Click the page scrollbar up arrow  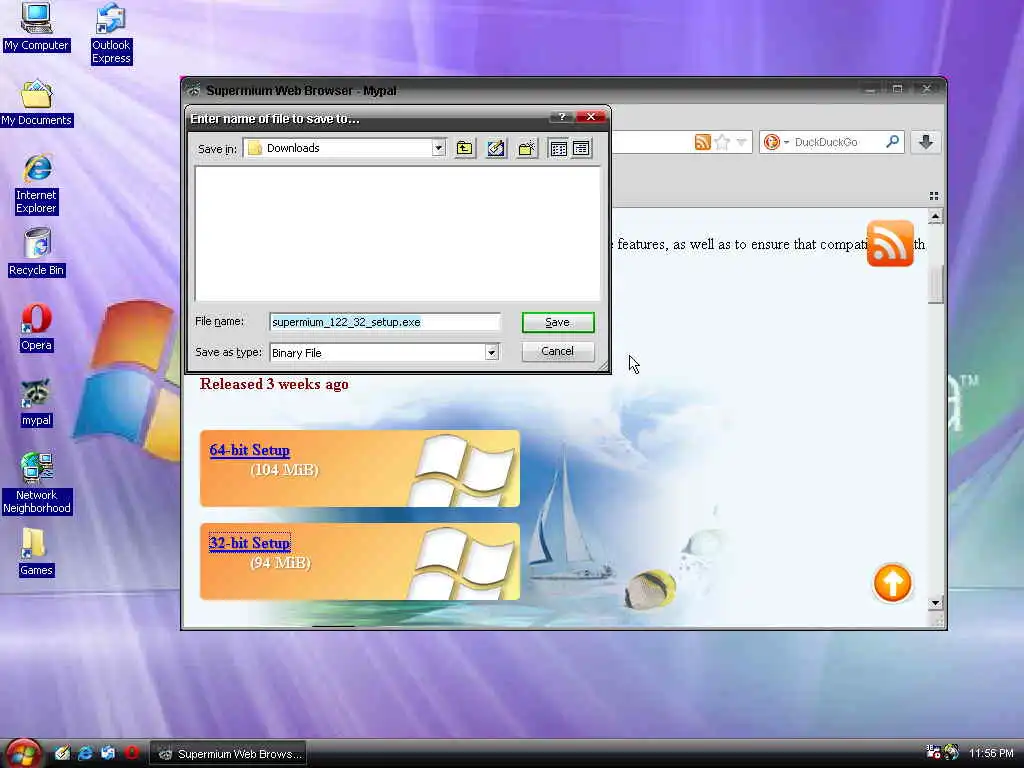(935, 216)
